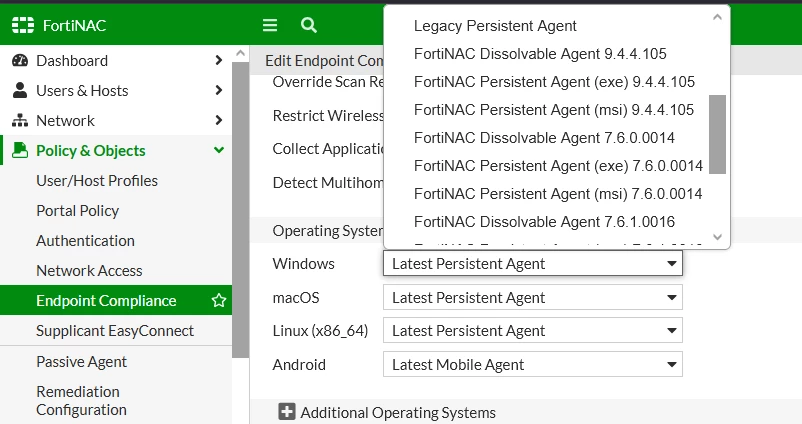
Task: Go to Authentication page
Action: 85,240
